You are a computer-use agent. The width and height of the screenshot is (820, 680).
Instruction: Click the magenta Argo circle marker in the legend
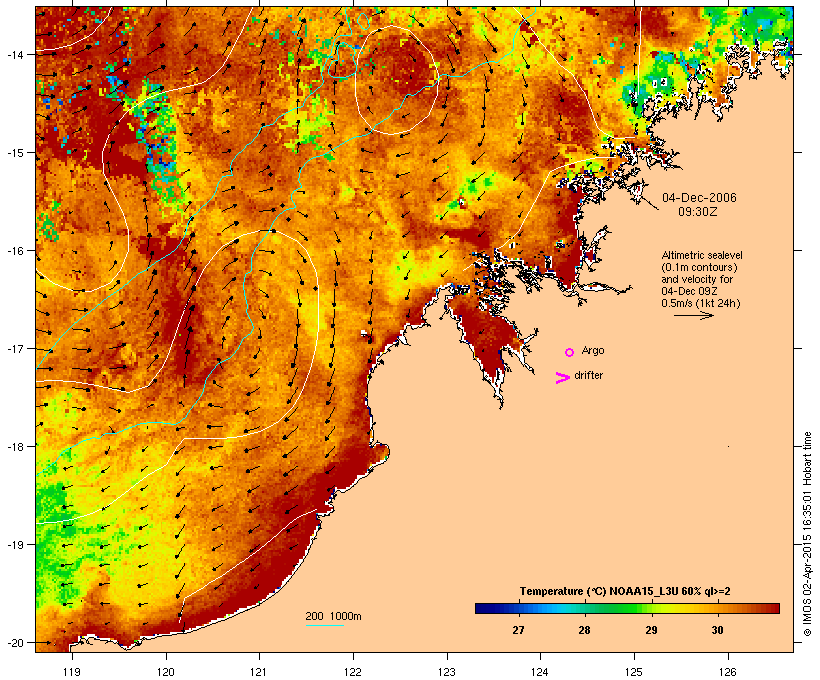click(x=570, y=353)
